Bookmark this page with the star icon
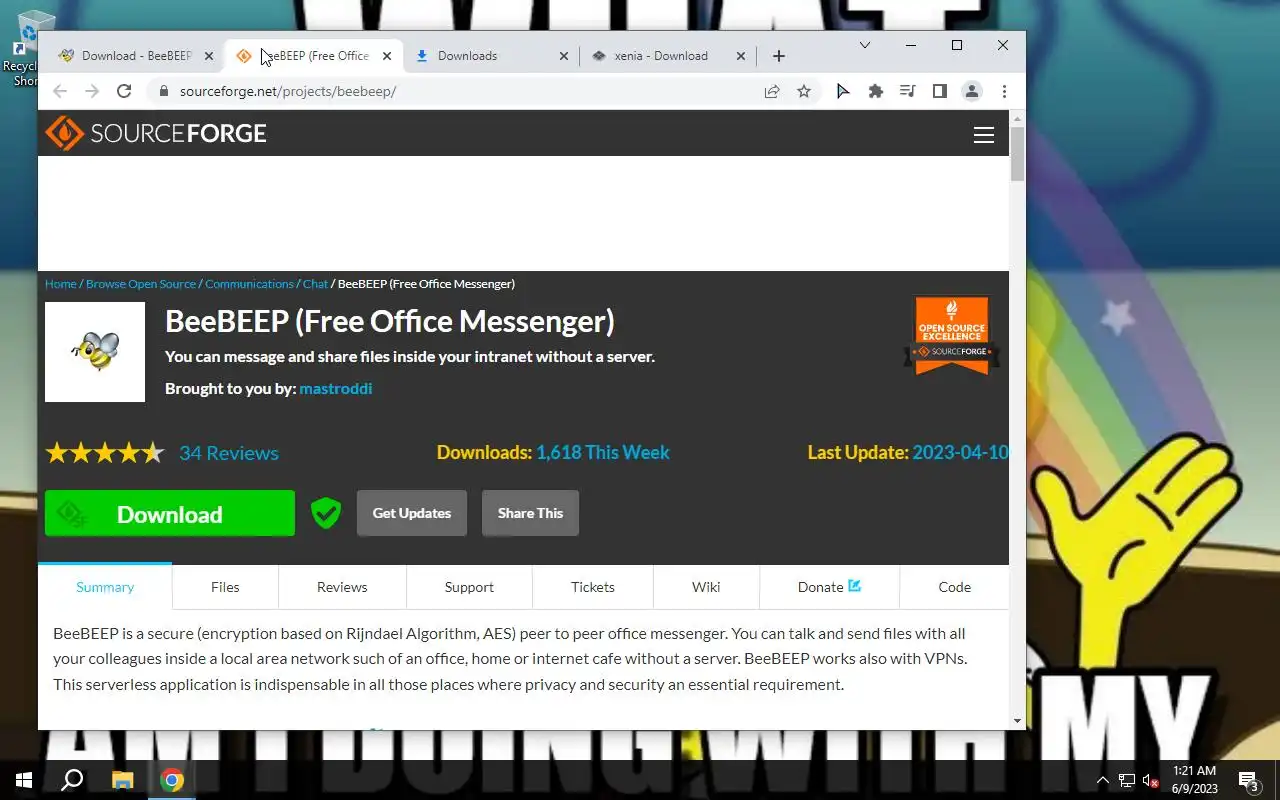1280x800 pixels. [804, 91]
